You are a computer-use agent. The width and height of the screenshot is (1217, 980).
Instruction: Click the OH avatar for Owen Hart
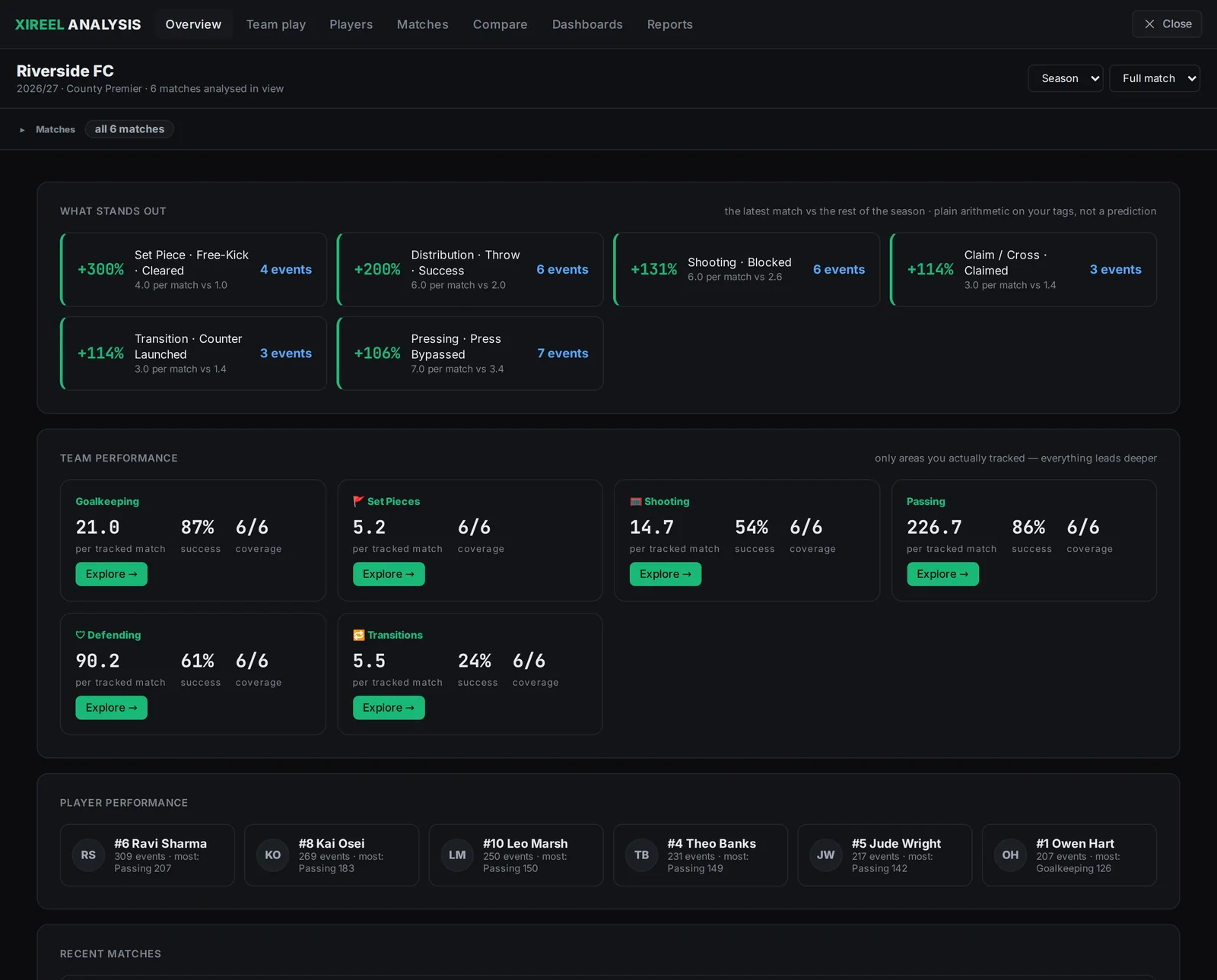pos(1010,855)
